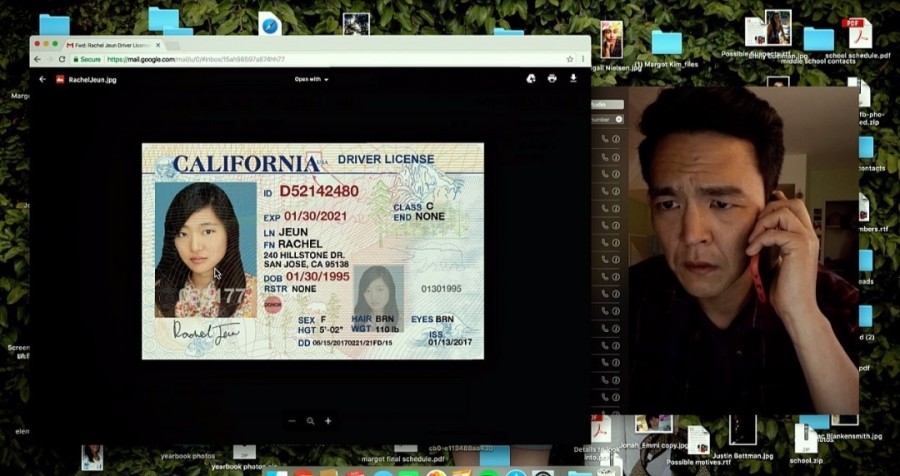Click the FaceTime video of the man
900x476 pixels.
743,250
